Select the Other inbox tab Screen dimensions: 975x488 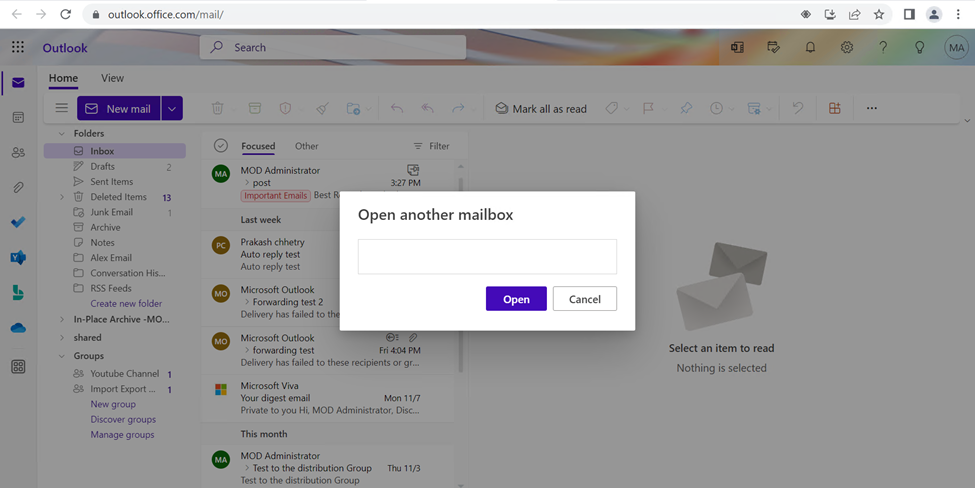tap(307, 146)
